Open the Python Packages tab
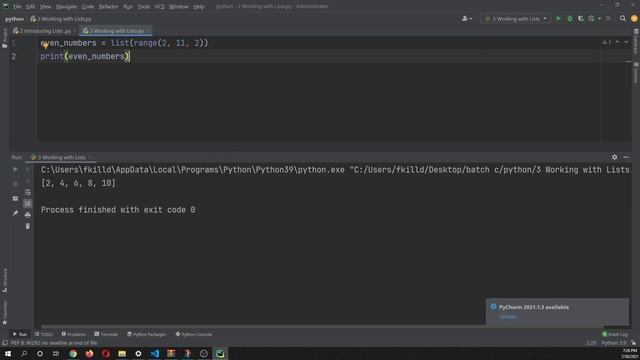 pos(147,334)
